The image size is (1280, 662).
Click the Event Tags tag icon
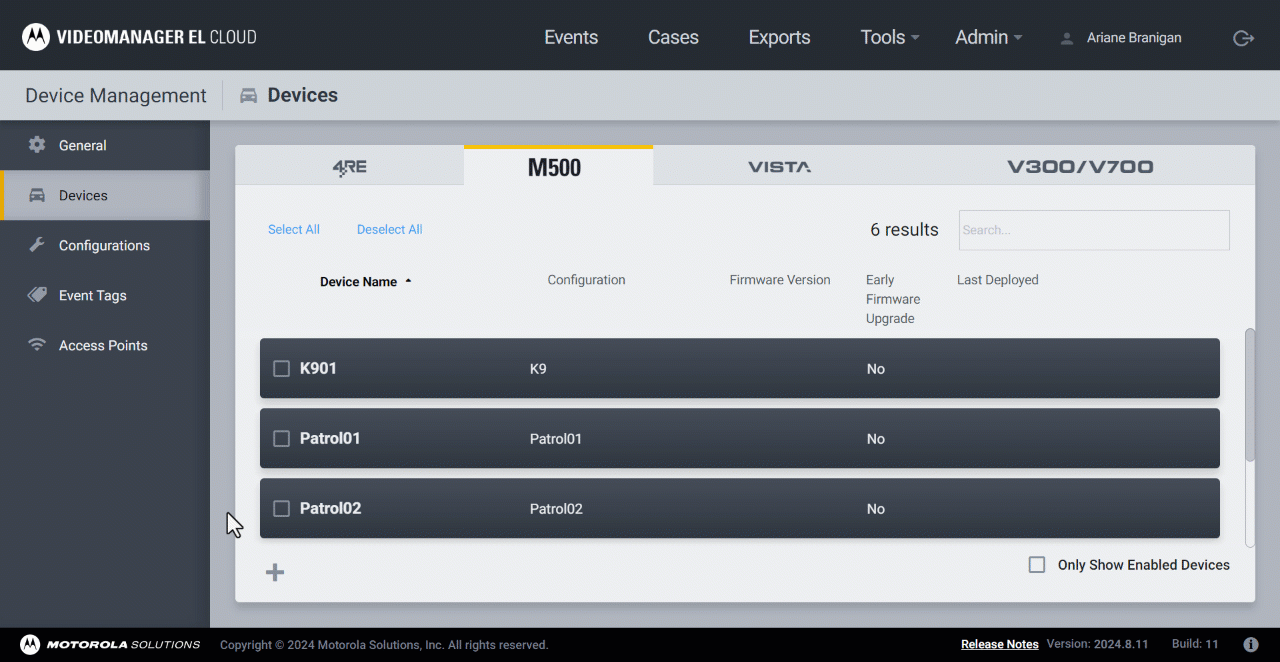(37, 295)
